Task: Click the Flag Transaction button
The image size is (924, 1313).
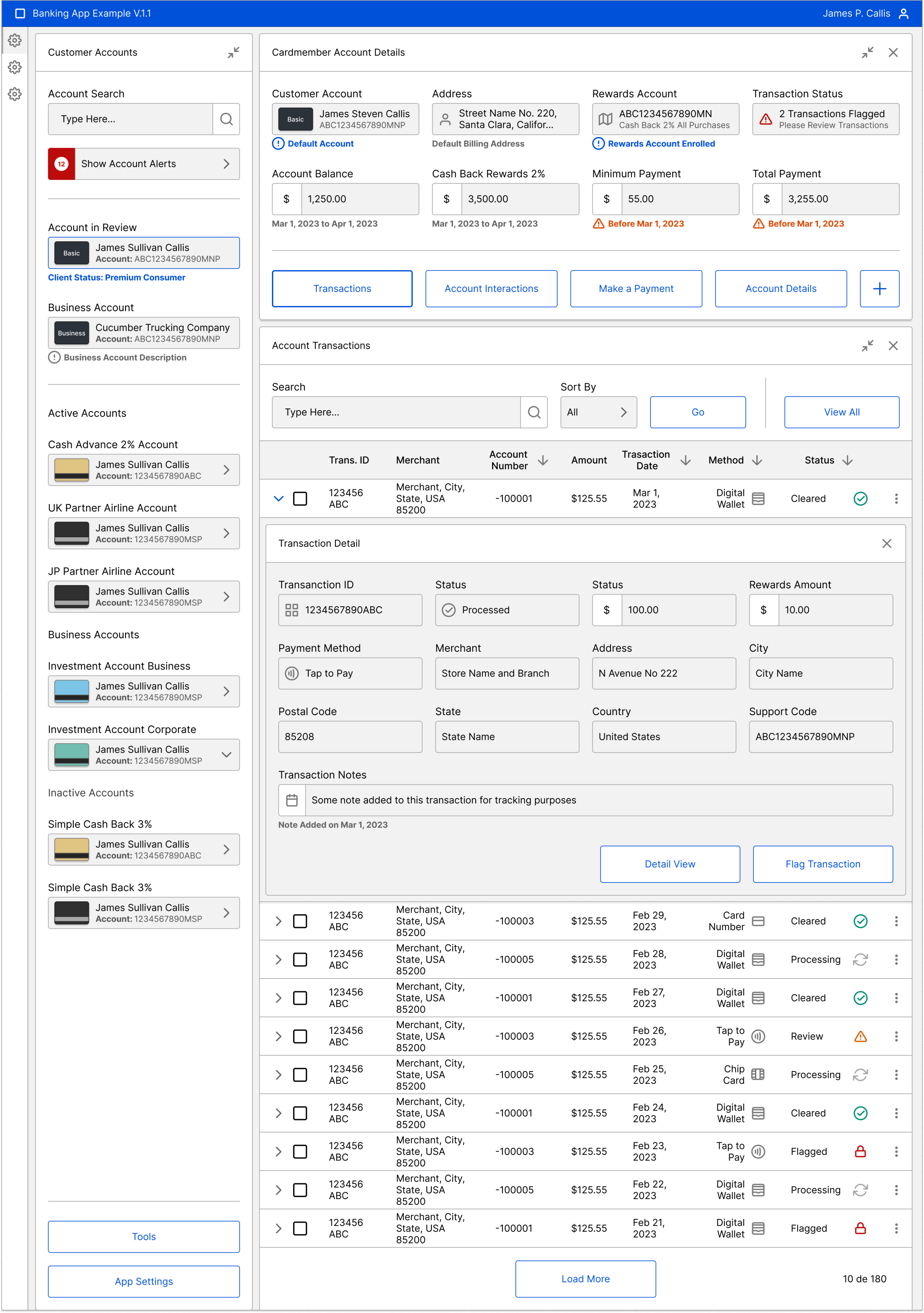Action: point(822,864)
